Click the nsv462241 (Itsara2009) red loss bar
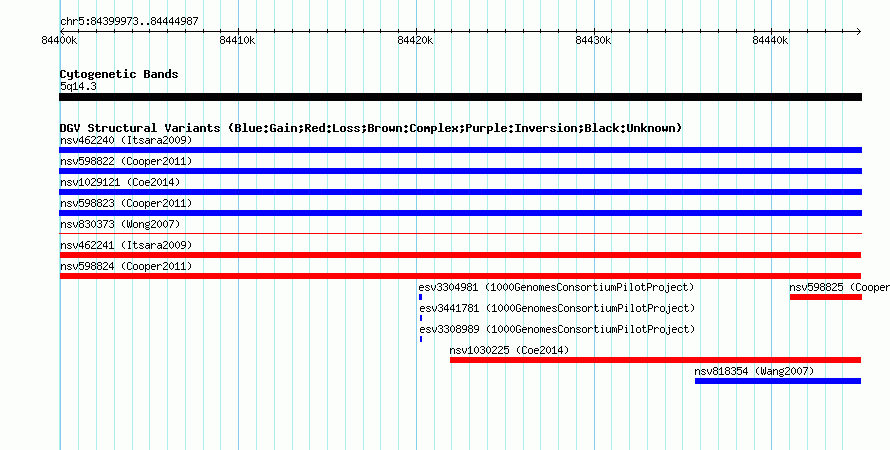The image size is (890, 450). [x=460, y=255]
